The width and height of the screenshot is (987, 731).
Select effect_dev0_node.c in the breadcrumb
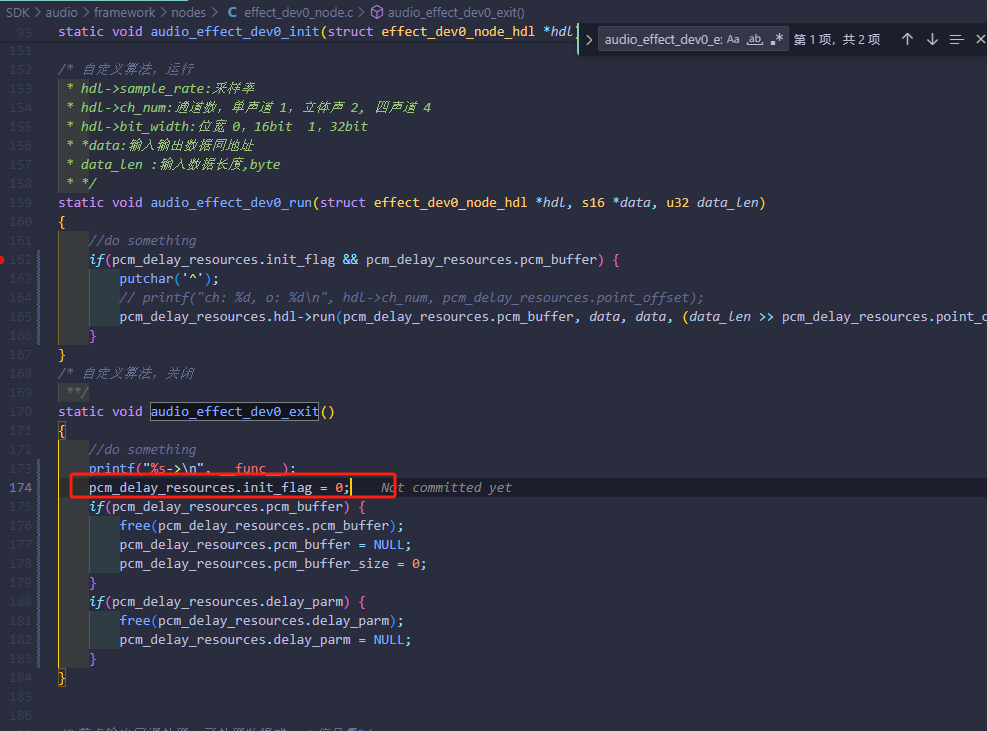[298, 13]
